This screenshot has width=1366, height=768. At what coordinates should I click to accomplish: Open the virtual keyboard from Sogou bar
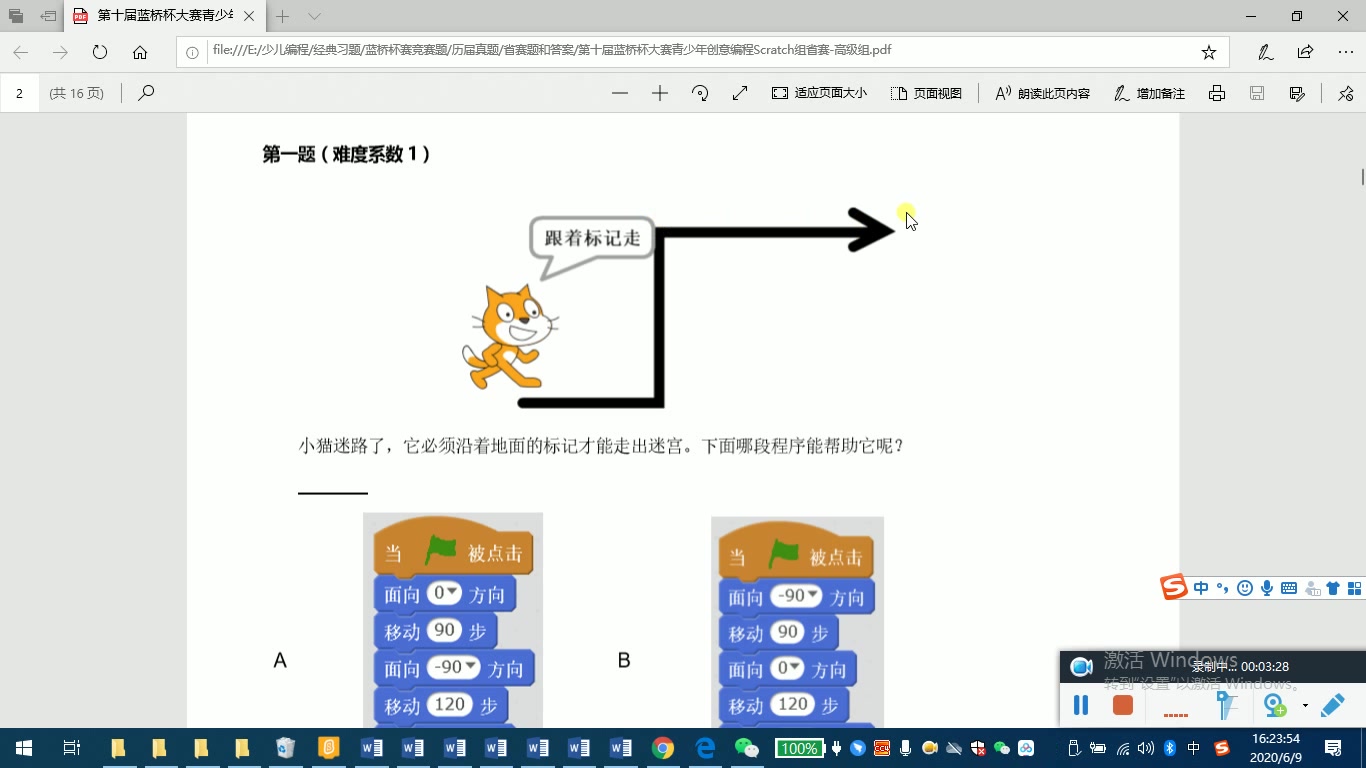(x=1290, y=587)
